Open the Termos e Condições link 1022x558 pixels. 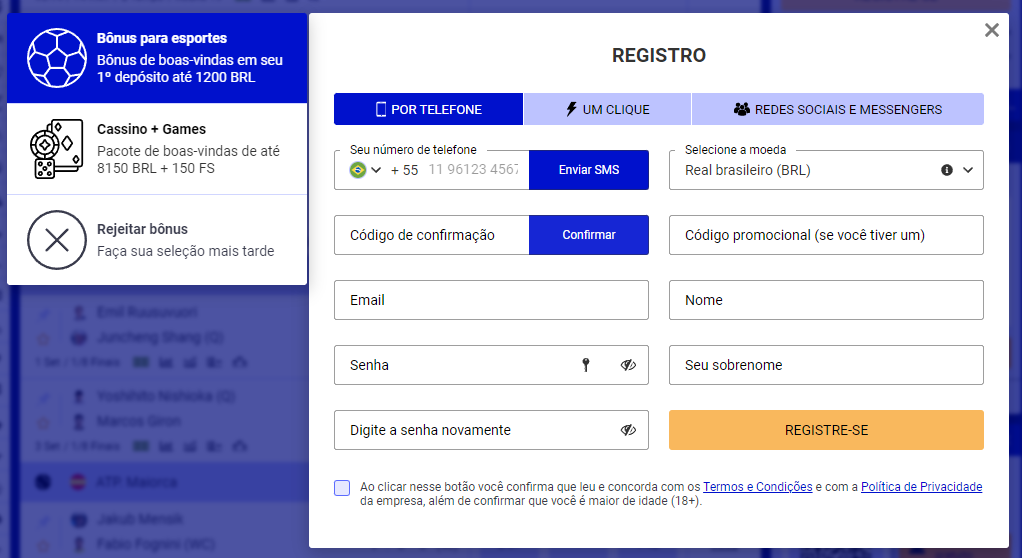757,487
